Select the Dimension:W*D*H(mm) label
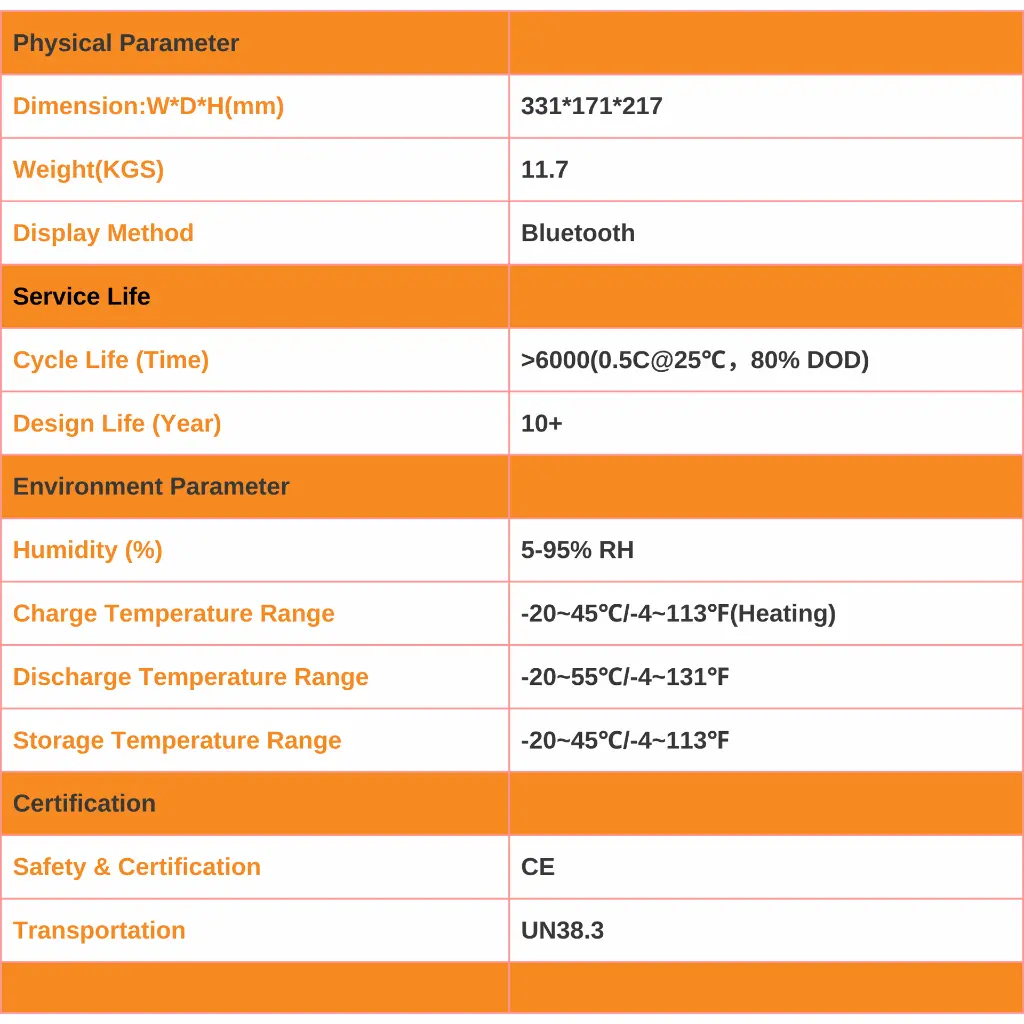Viewport: 1024px width, 1024px height. coord(148,106)
